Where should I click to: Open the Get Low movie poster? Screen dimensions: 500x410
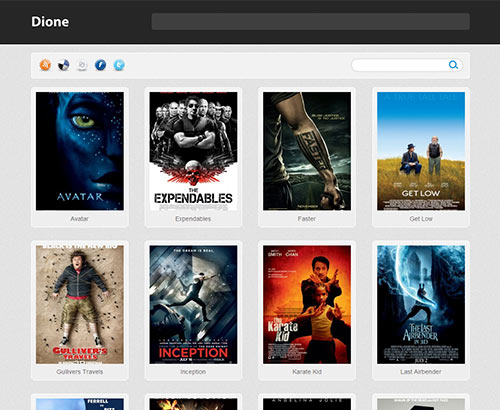[421, 151]
